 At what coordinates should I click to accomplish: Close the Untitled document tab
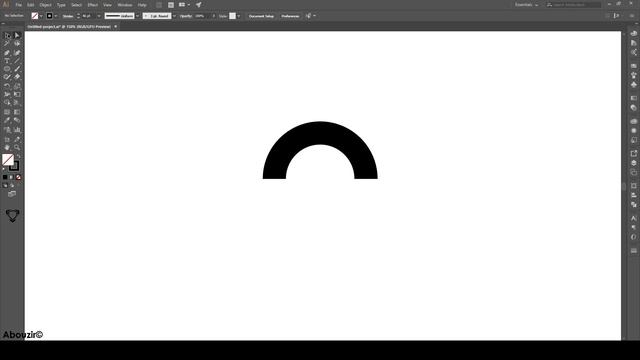coord(116,27)
